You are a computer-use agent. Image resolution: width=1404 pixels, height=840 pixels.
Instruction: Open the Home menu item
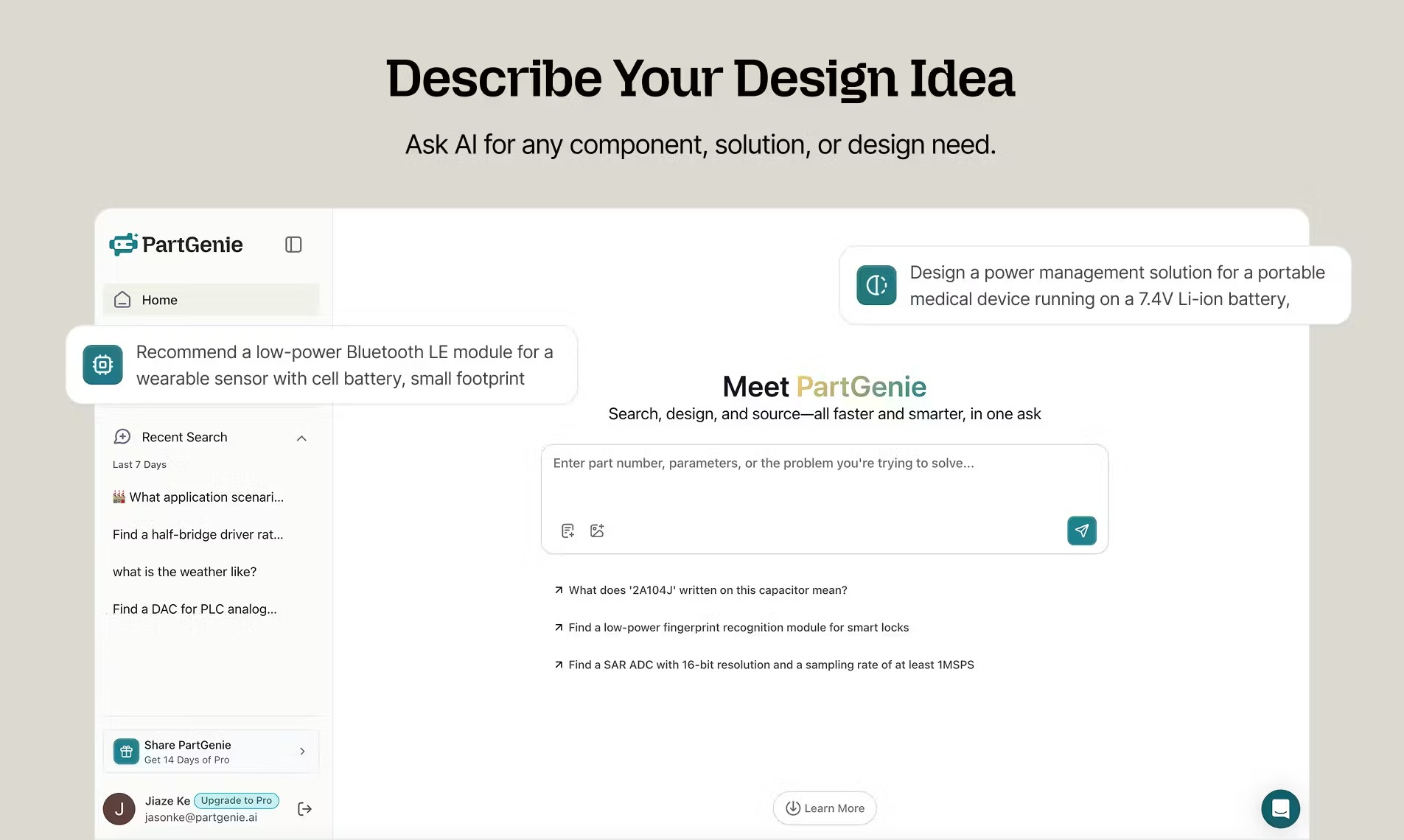click(x=212, y=300)
